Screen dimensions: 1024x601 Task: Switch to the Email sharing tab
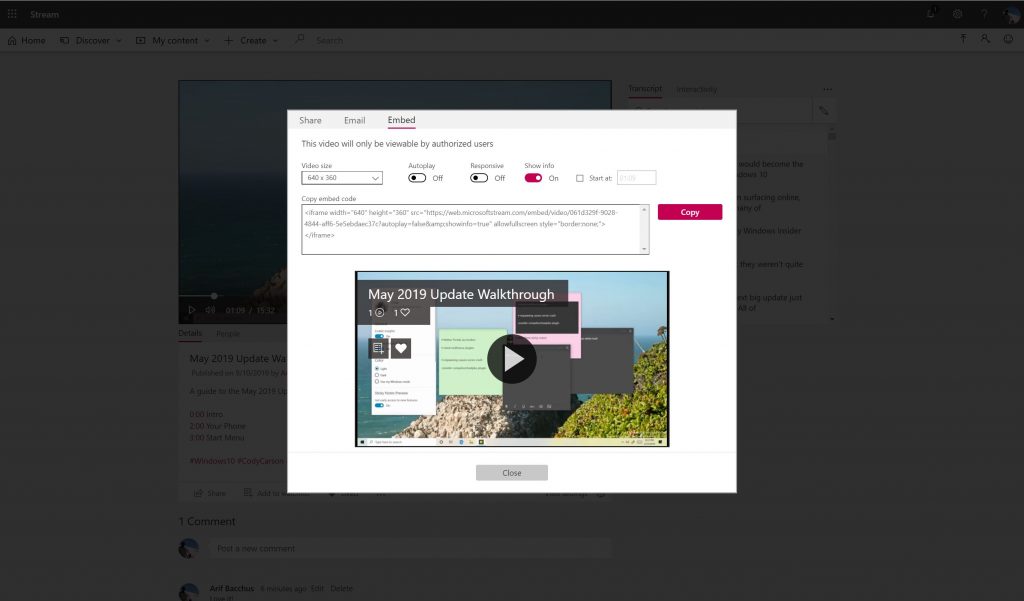[354, 119]
